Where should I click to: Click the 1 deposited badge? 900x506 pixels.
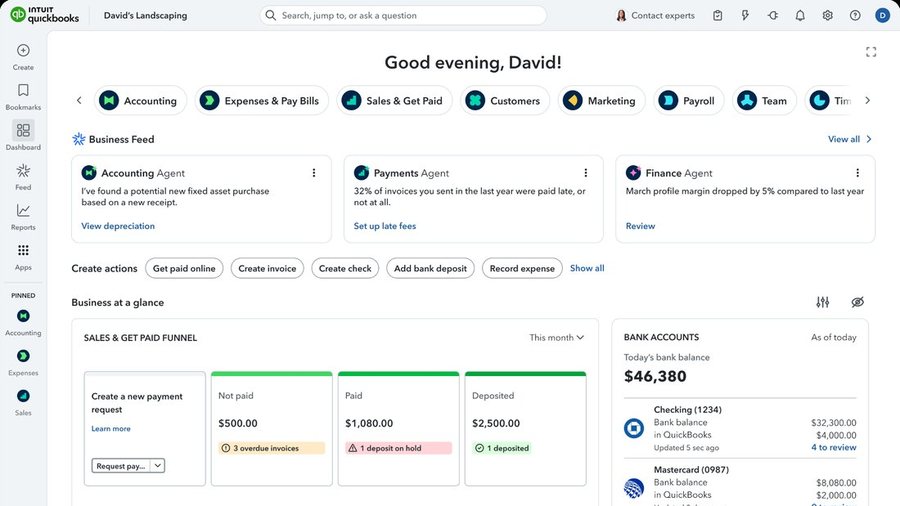pos(502,448)
